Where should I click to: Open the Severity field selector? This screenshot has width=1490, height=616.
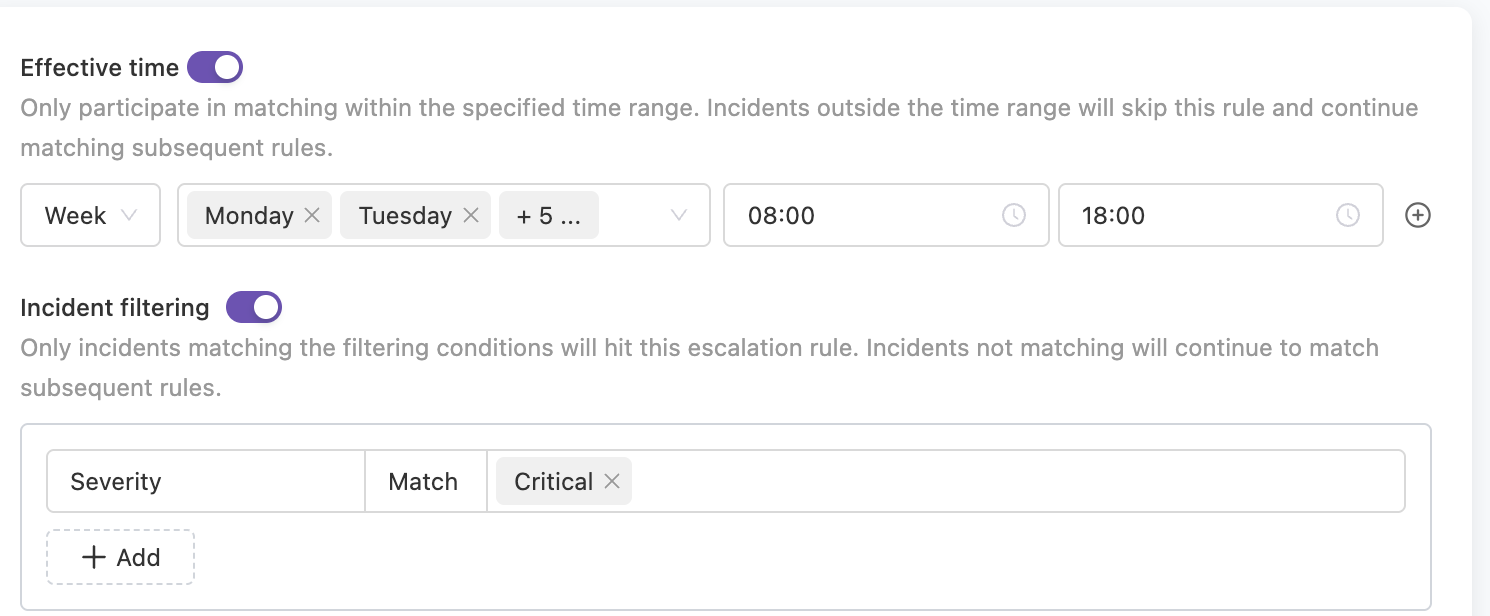[205, 481]
